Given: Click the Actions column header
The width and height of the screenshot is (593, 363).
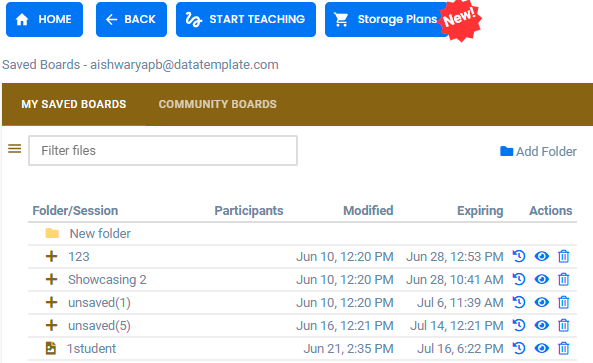Looking at the screenshot, I should click(x=551, y=211).
